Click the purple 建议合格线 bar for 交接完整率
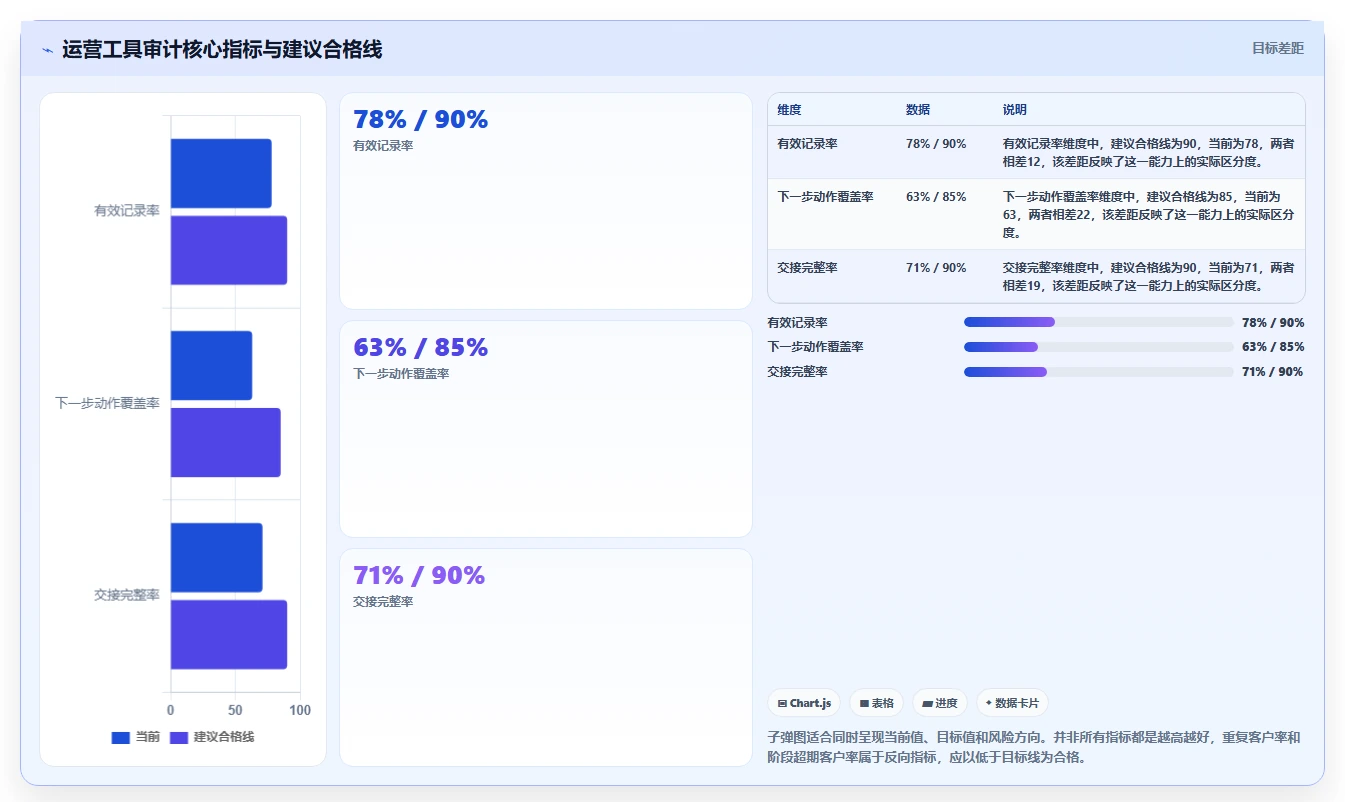Viewport: 1345px width, 802px height. [x=229, y=634]
